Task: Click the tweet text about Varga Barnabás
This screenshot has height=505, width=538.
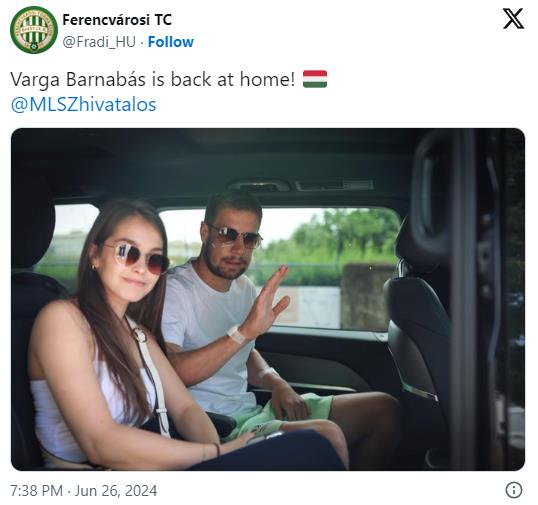Action: point(153,79)
